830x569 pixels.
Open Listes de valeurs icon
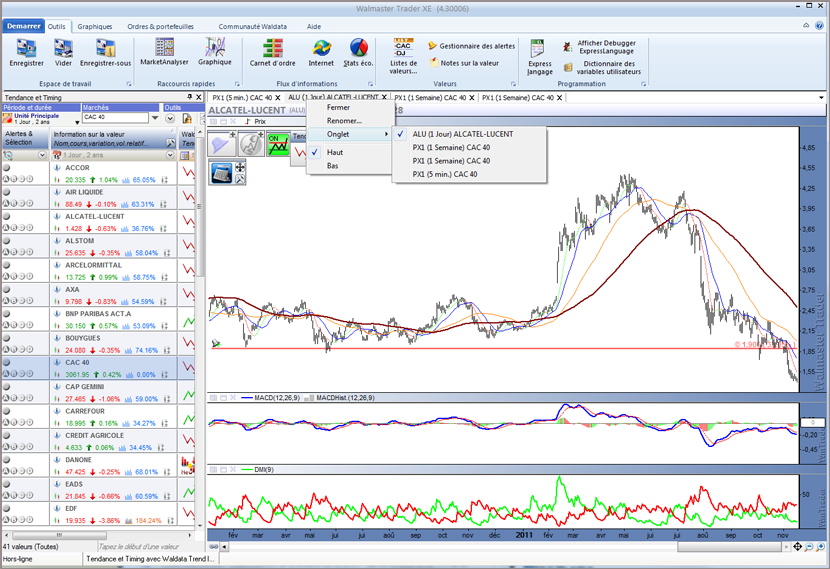pyautogui.click(x=403, y=47)
